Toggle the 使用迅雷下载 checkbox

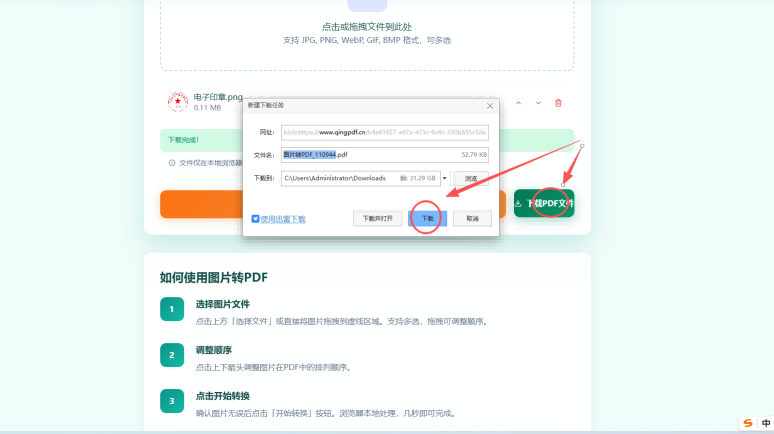[255, 219]
